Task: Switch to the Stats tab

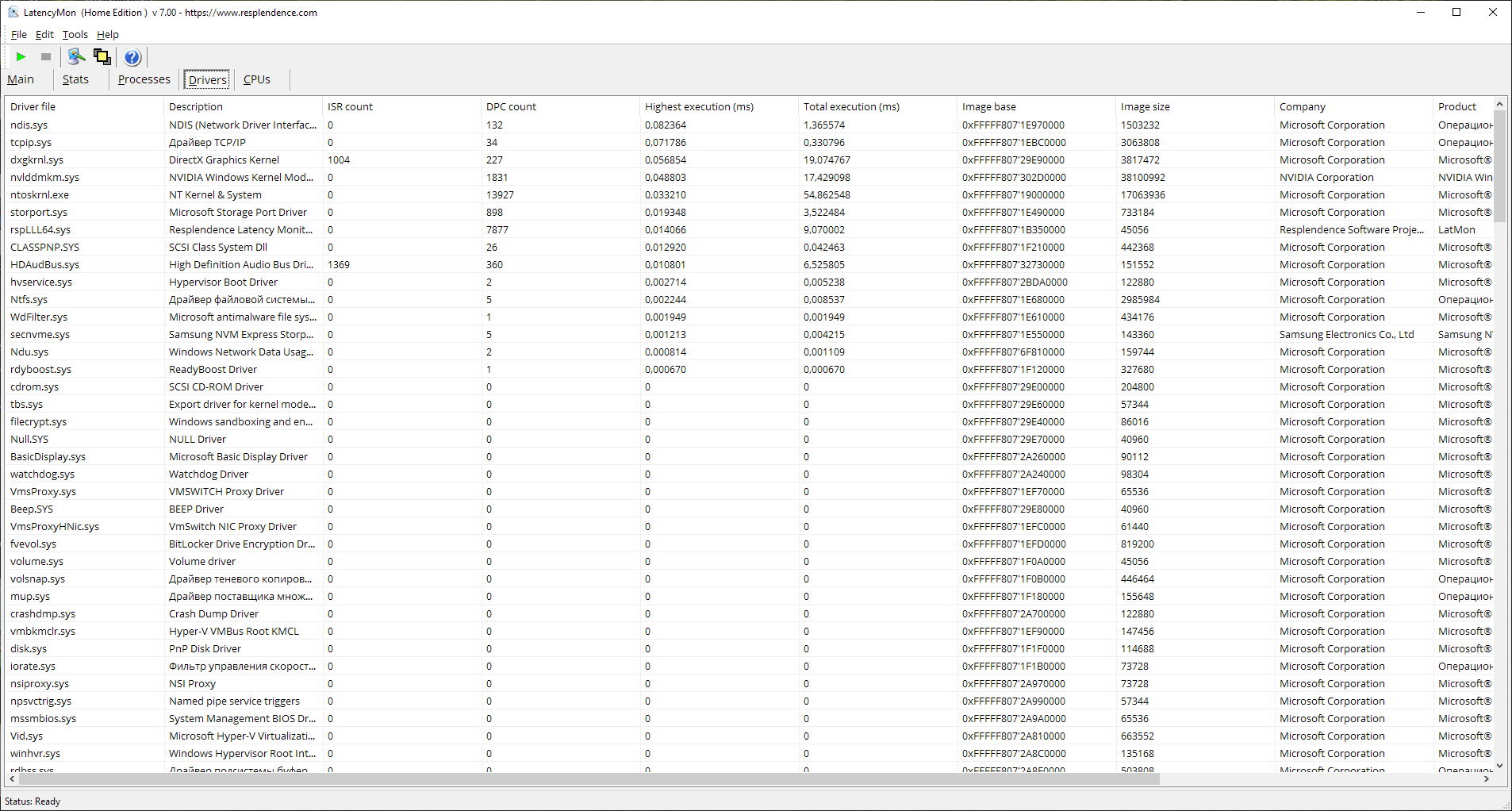Action: click(x=75, y=79)
